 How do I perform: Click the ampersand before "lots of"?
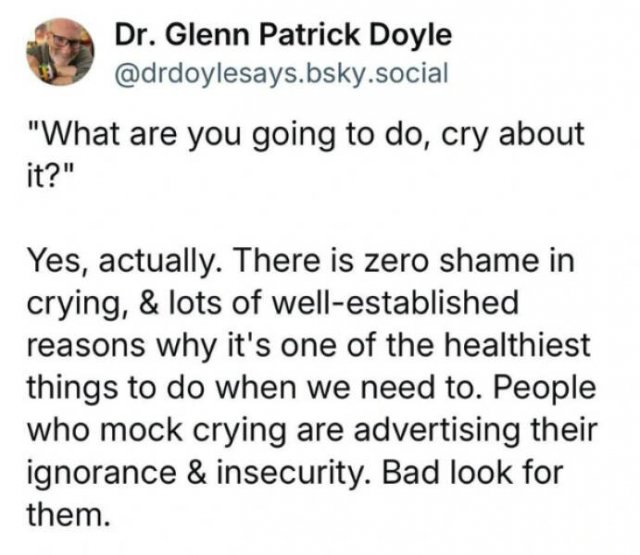click(x=149, y=303)
